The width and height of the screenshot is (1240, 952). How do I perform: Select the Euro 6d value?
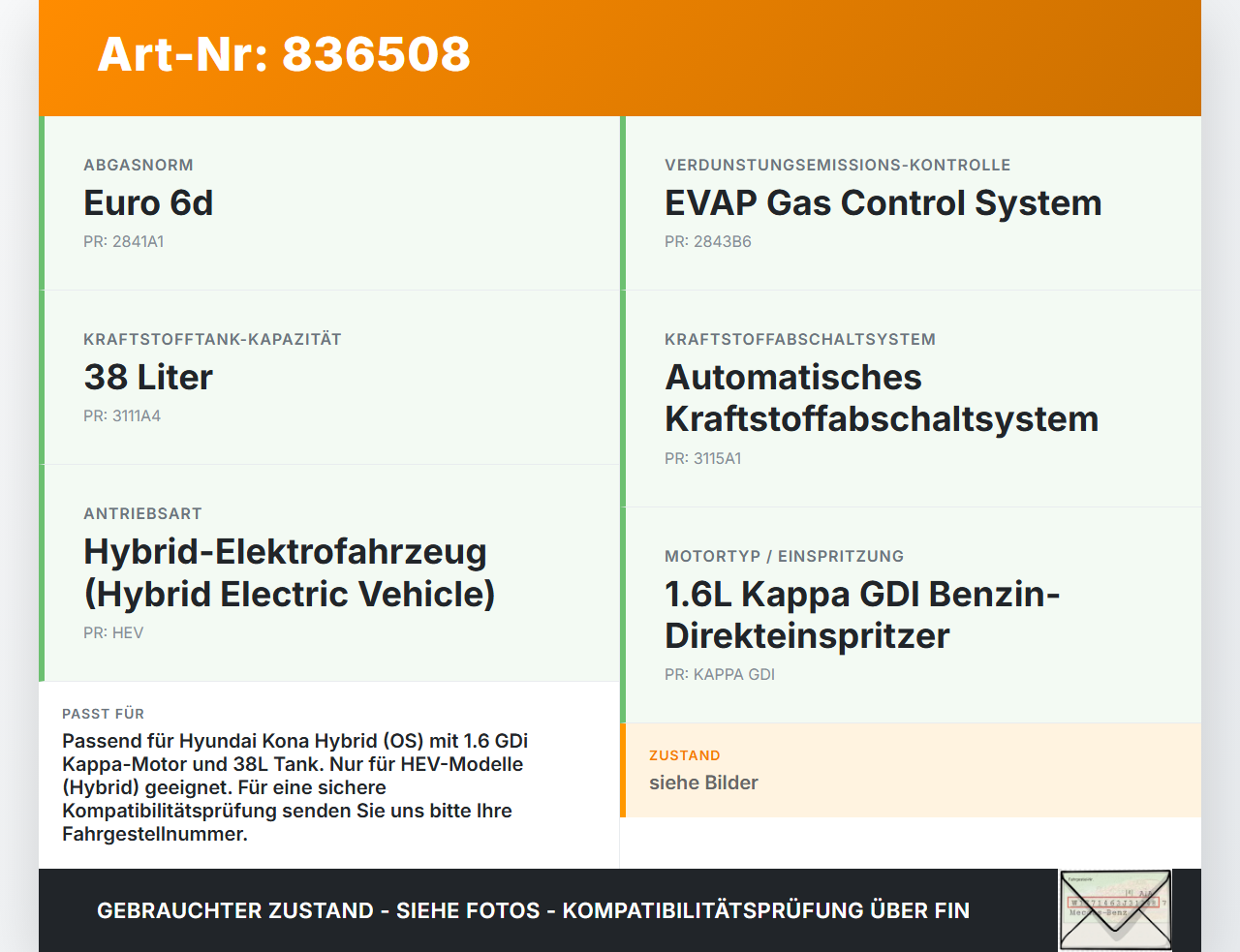click(148, 202)
